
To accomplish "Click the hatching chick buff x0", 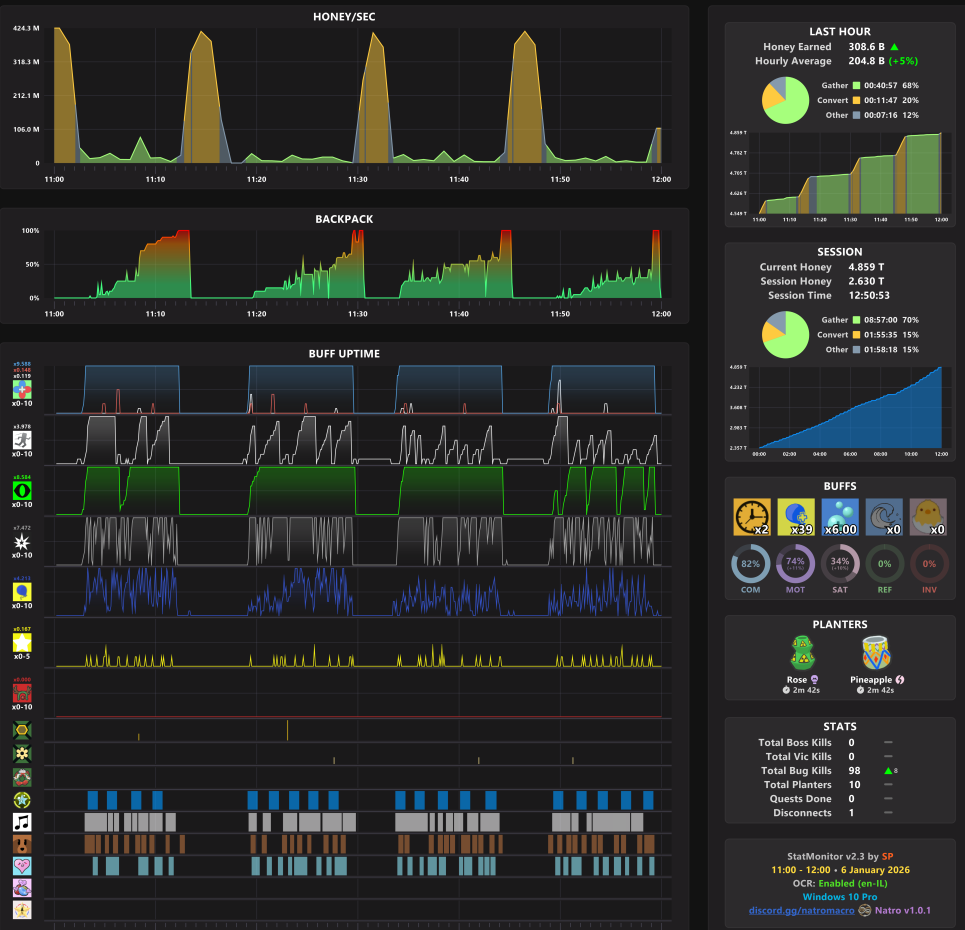I will (x=928, y=517).
